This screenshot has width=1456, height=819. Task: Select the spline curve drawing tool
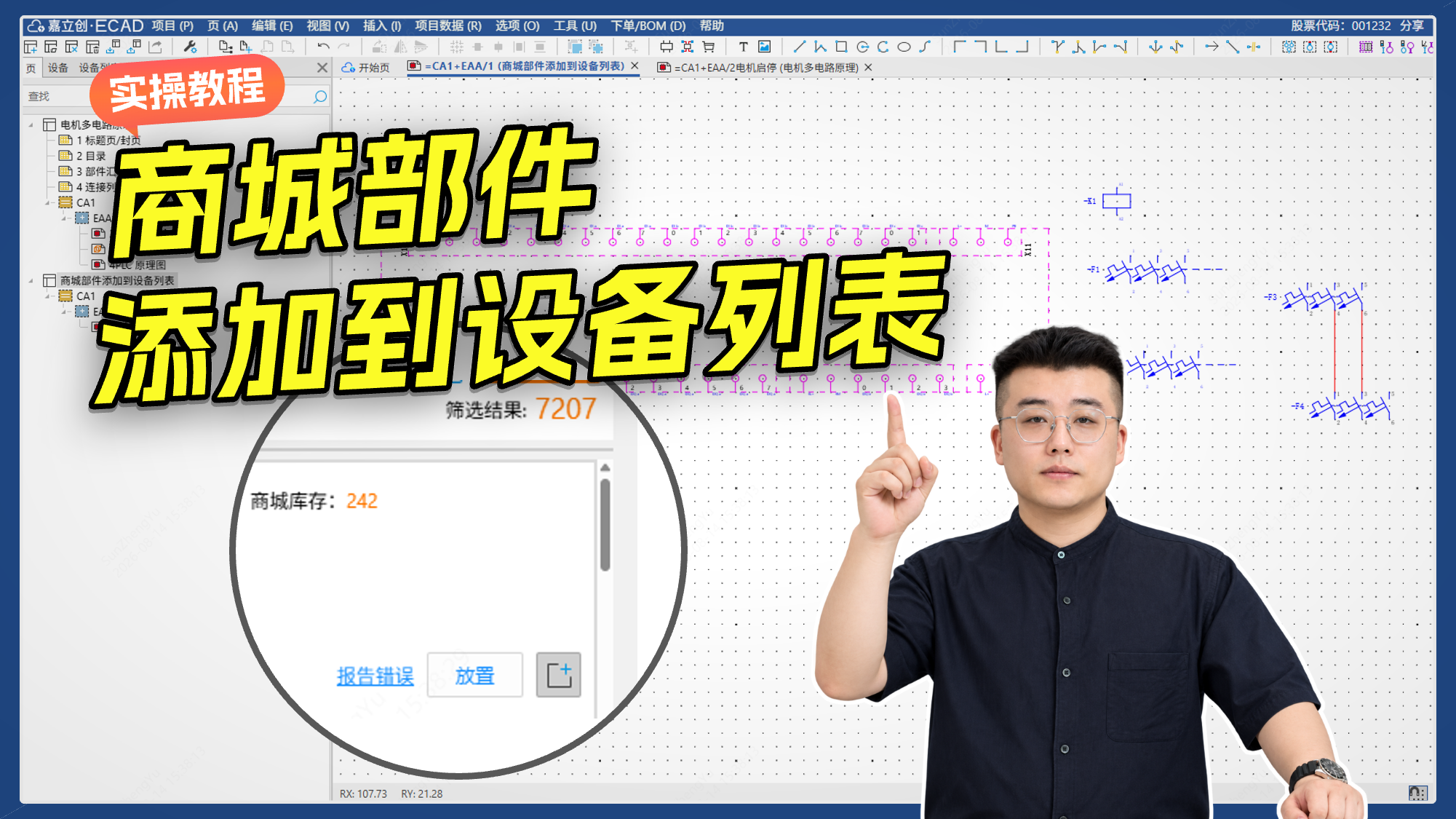click(x=925, y=47)
